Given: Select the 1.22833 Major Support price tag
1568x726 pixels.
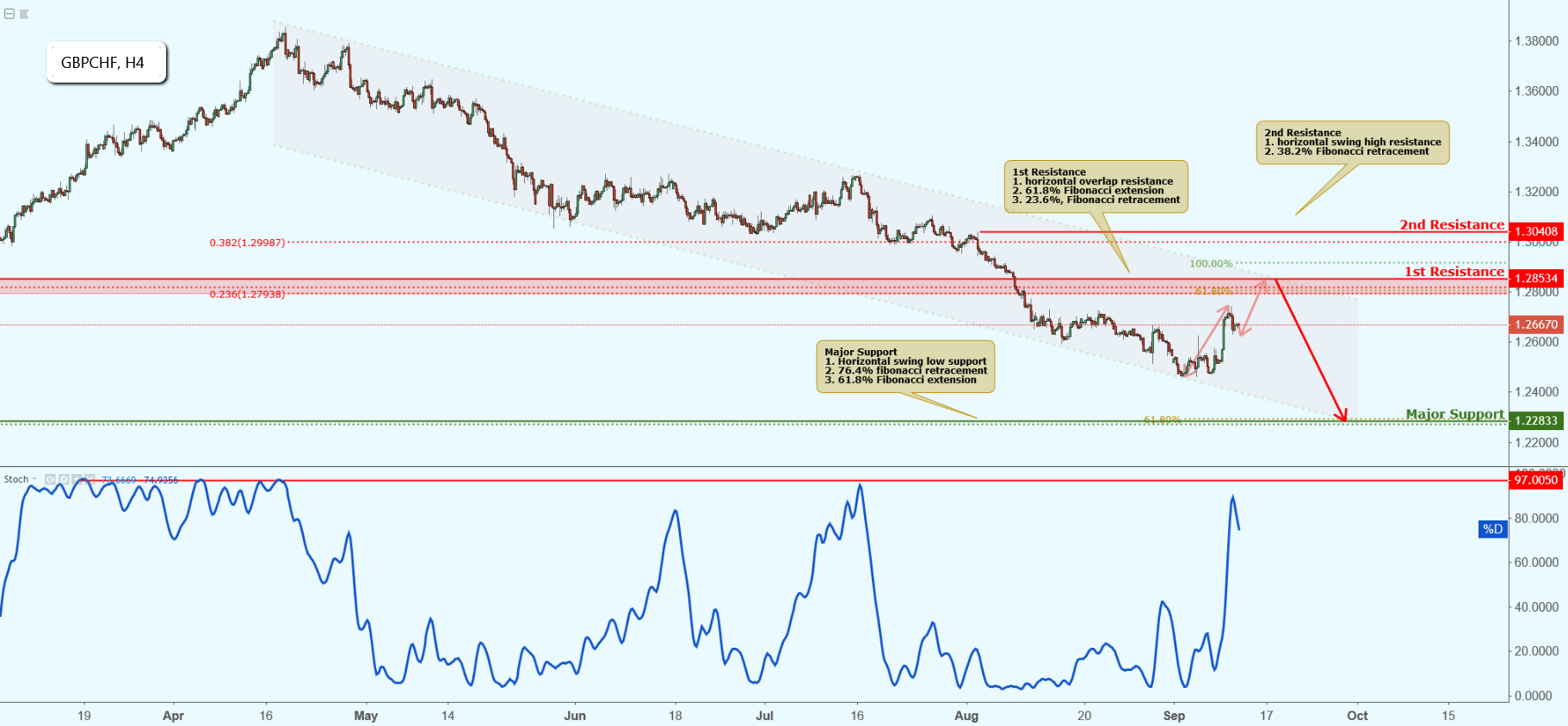Looking at the screenshot, I should (1536, 421).
